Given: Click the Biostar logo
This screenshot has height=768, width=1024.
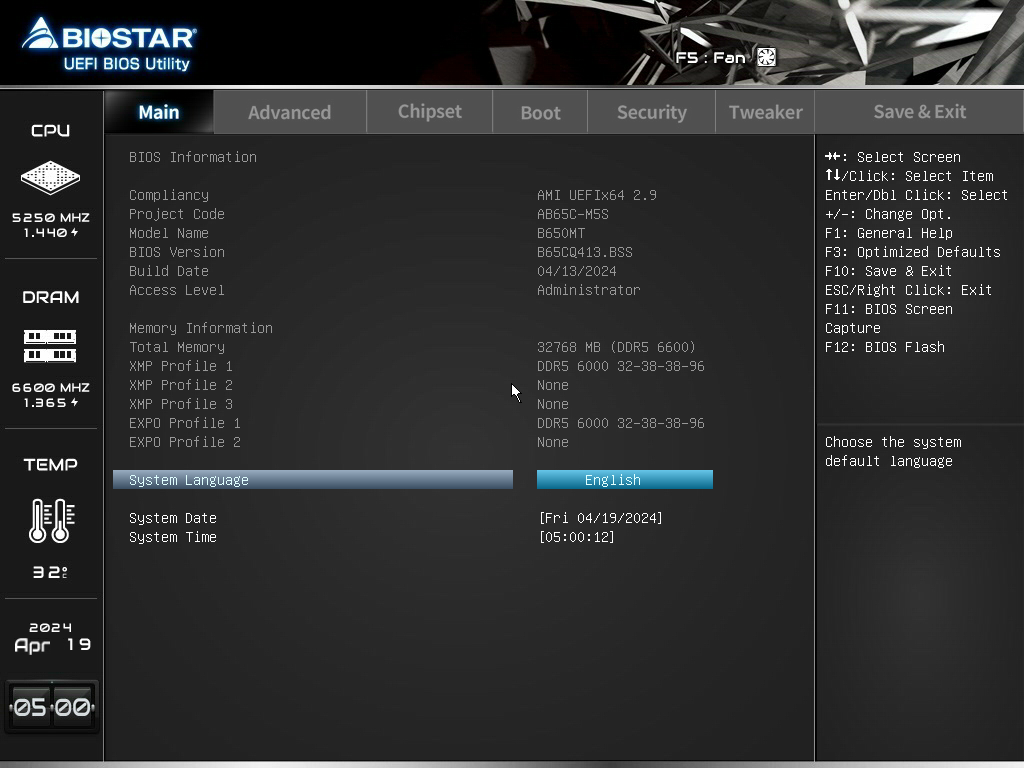Looking at the screenshot, I should (109, 35).
